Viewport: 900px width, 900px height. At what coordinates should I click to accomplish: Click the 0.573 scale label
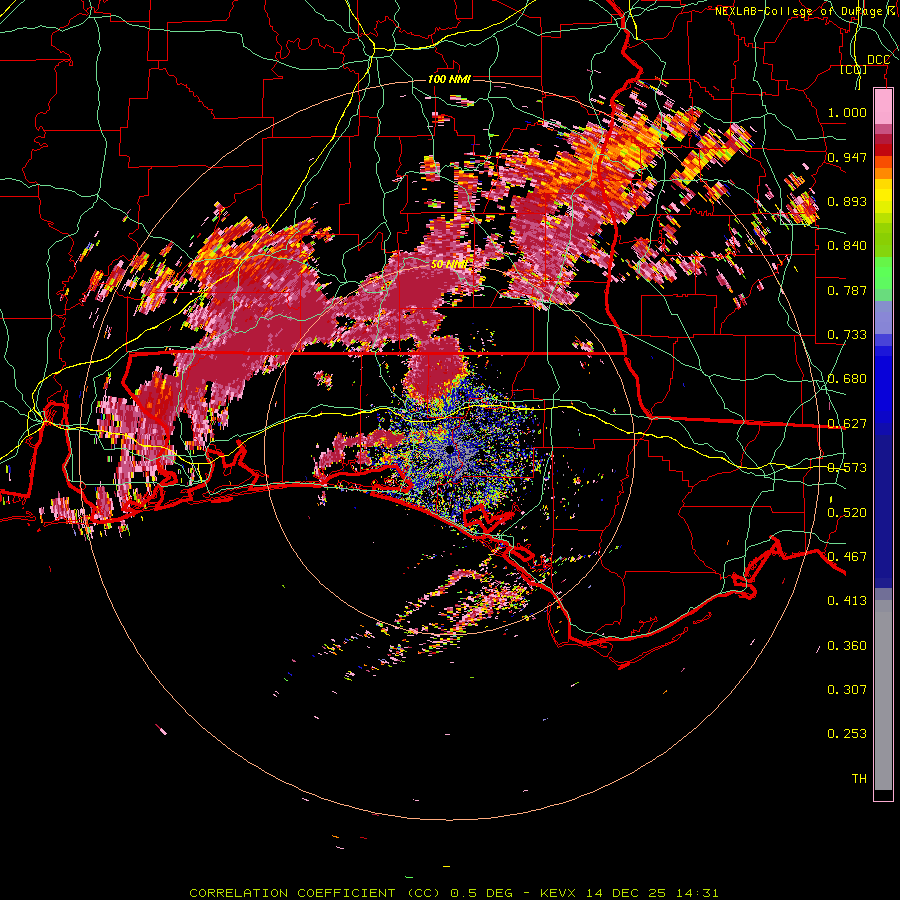click(x=847, y=468)
